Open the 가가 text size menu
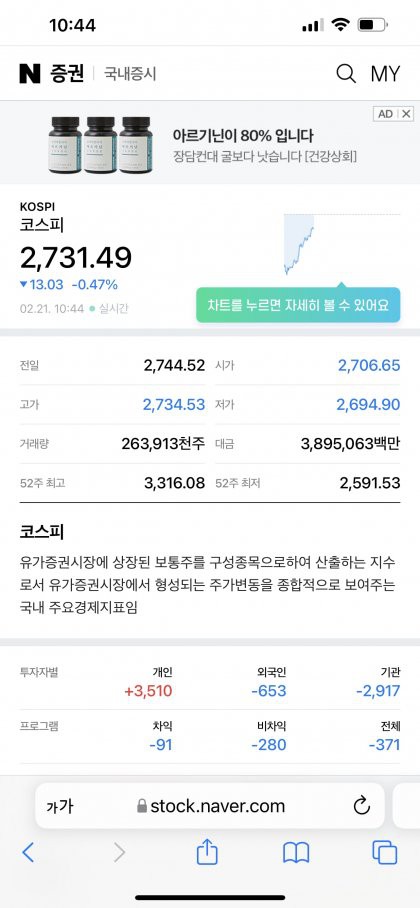Viewport: 420px width, 908px height. pos(60,806)
